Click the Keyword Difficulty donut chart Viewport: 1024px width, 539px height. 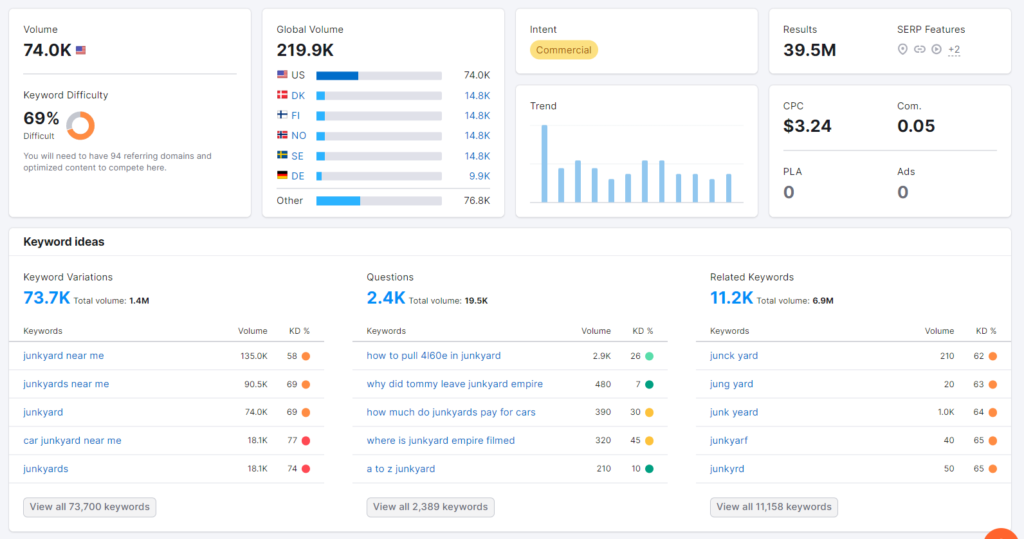coord(80,125)
